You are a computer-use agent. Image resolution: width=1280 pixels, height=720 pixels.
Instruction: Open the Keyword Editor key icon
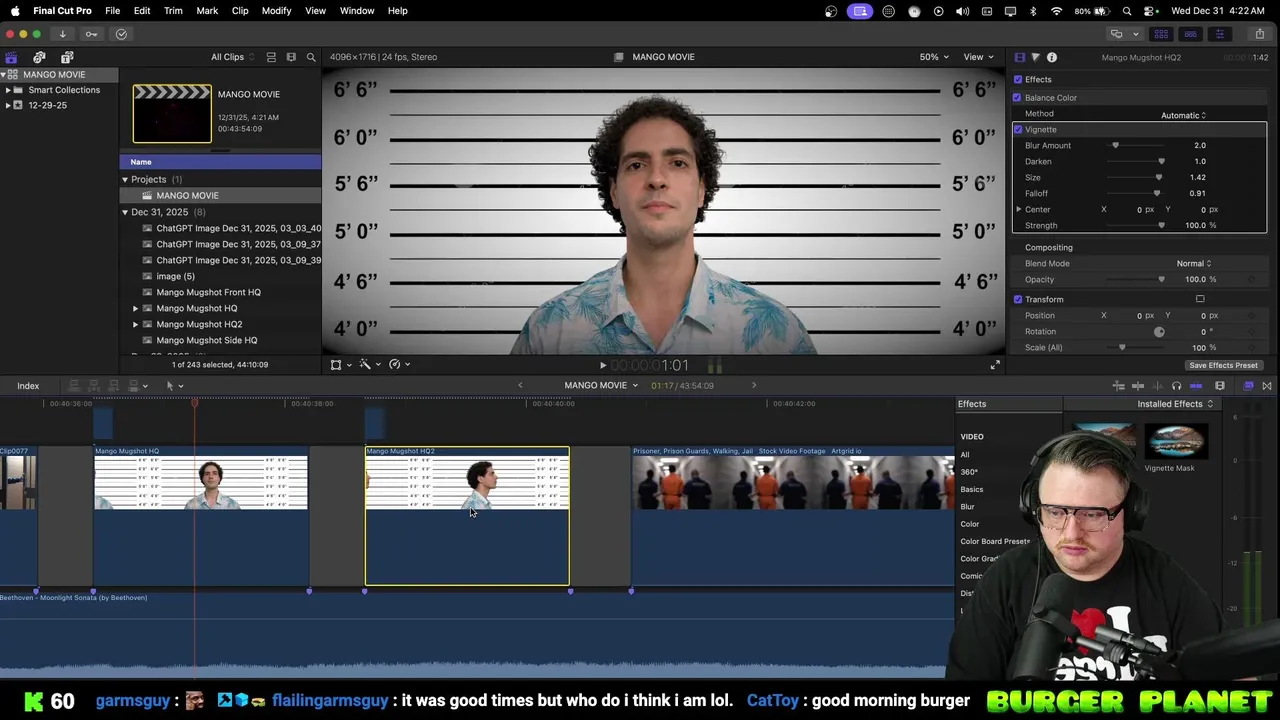tap(91, 34)
